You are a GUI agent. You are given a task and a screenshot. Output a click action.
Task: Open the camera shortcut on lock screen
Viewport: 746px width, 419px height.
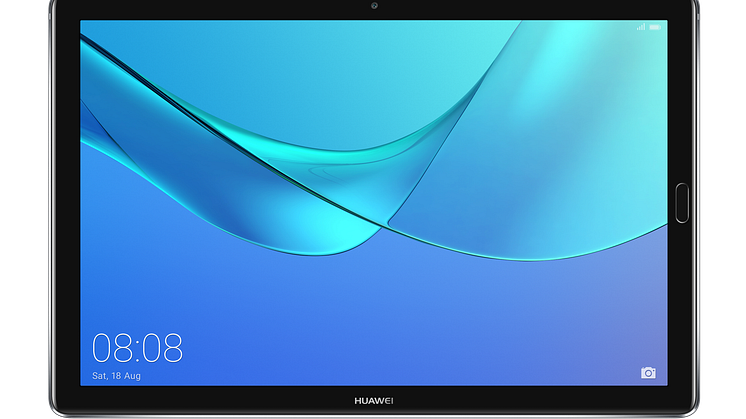648,373
